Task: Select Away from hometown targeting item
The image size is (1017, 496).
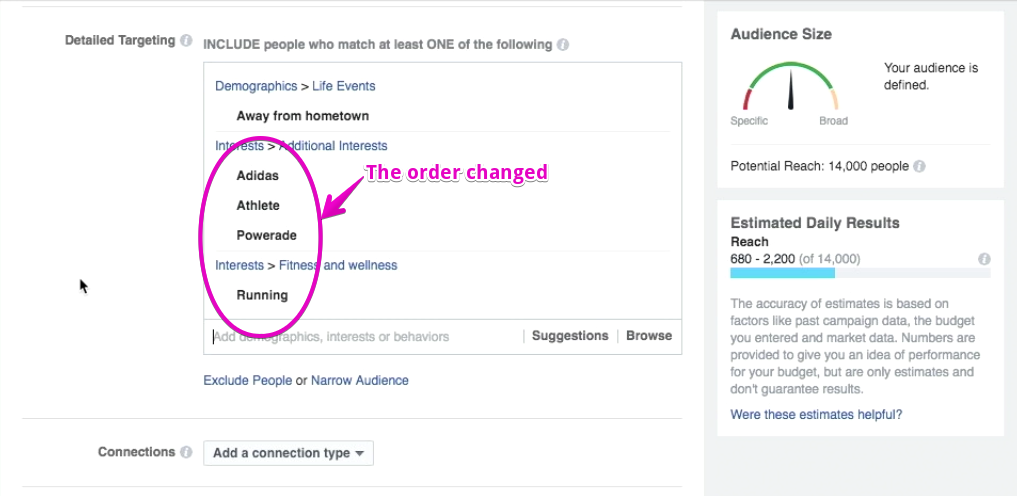Action: (x=303, y=116)
